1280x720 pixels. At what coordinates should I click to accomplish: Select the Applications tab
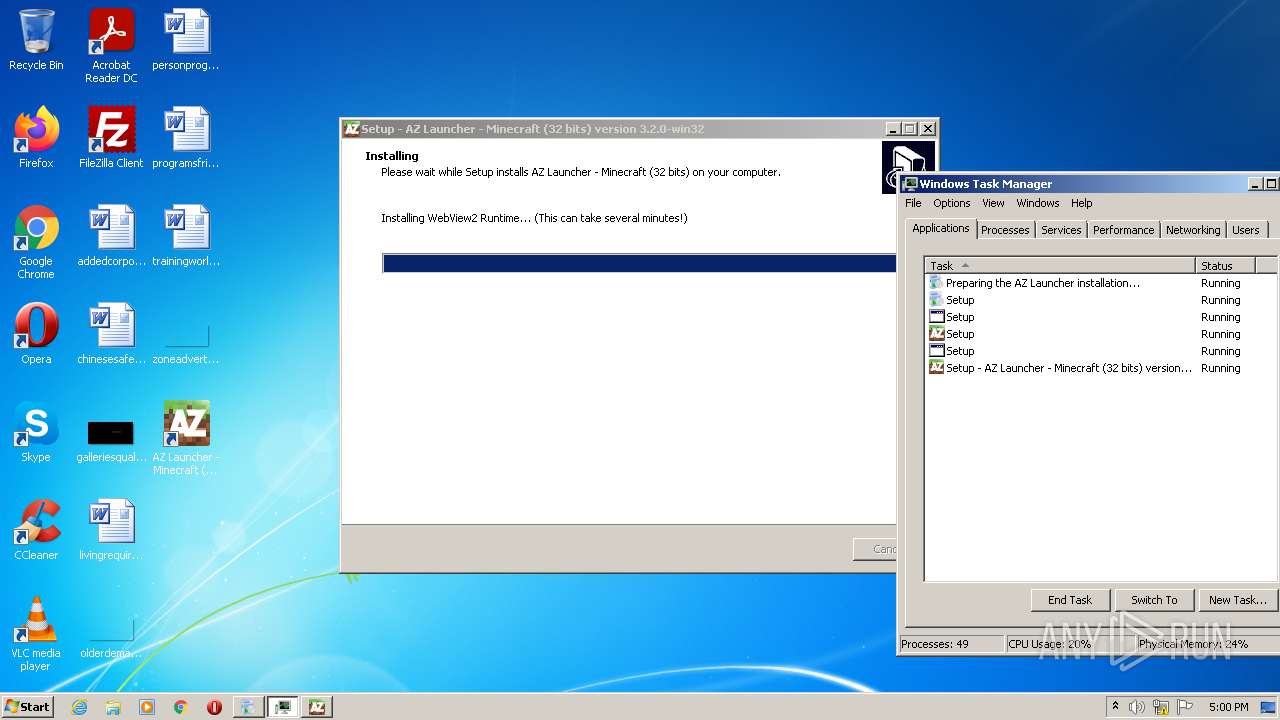(941, 228)
